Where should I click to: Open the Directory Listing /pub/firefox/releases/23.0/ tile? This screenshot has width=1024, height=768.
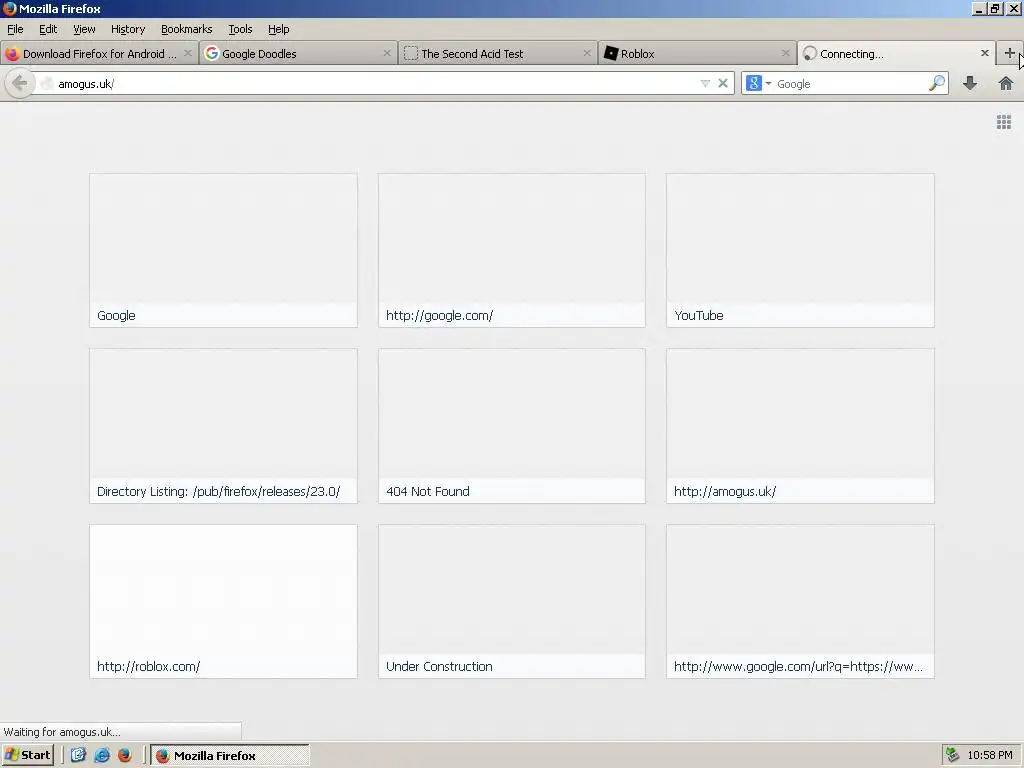(223, 426)
